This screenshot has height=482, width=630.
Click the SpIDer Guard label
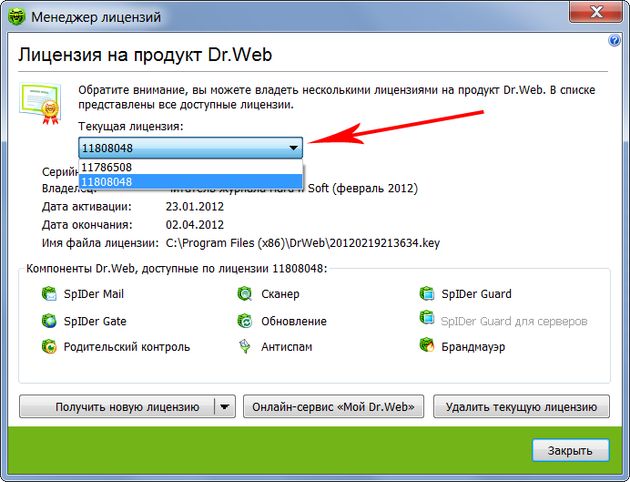click(x=476, y=294)
